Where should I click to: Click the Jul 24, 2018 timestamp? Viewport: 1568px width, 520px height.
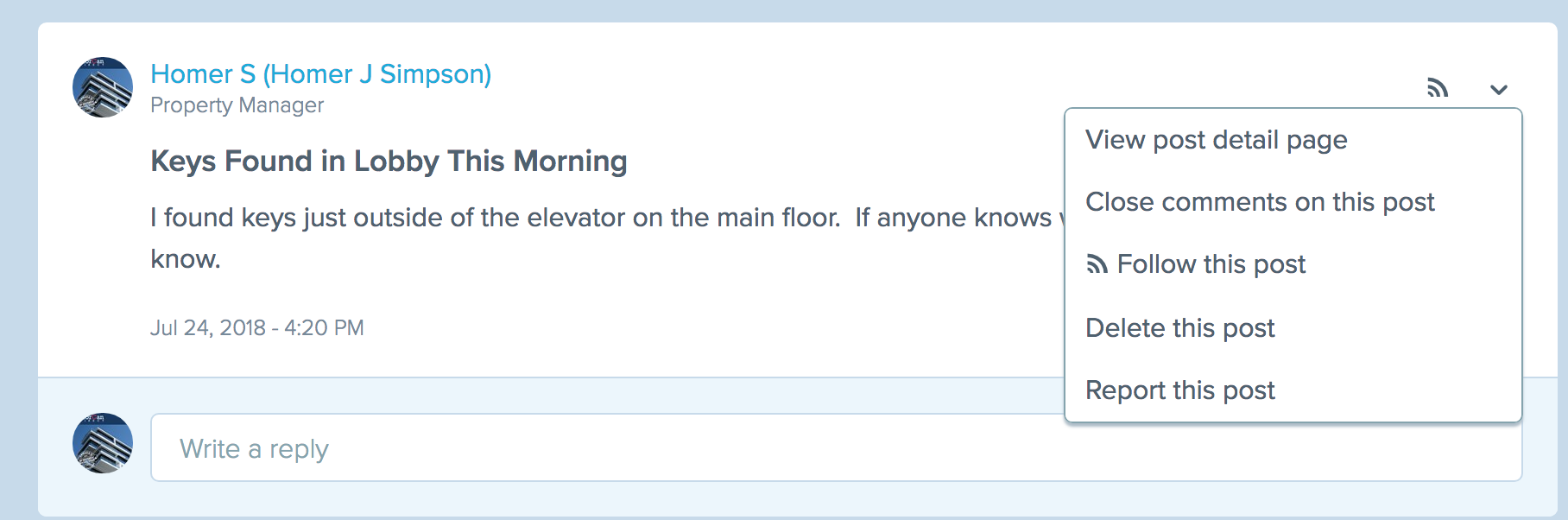pyautogui.click(x=208, y=328)
